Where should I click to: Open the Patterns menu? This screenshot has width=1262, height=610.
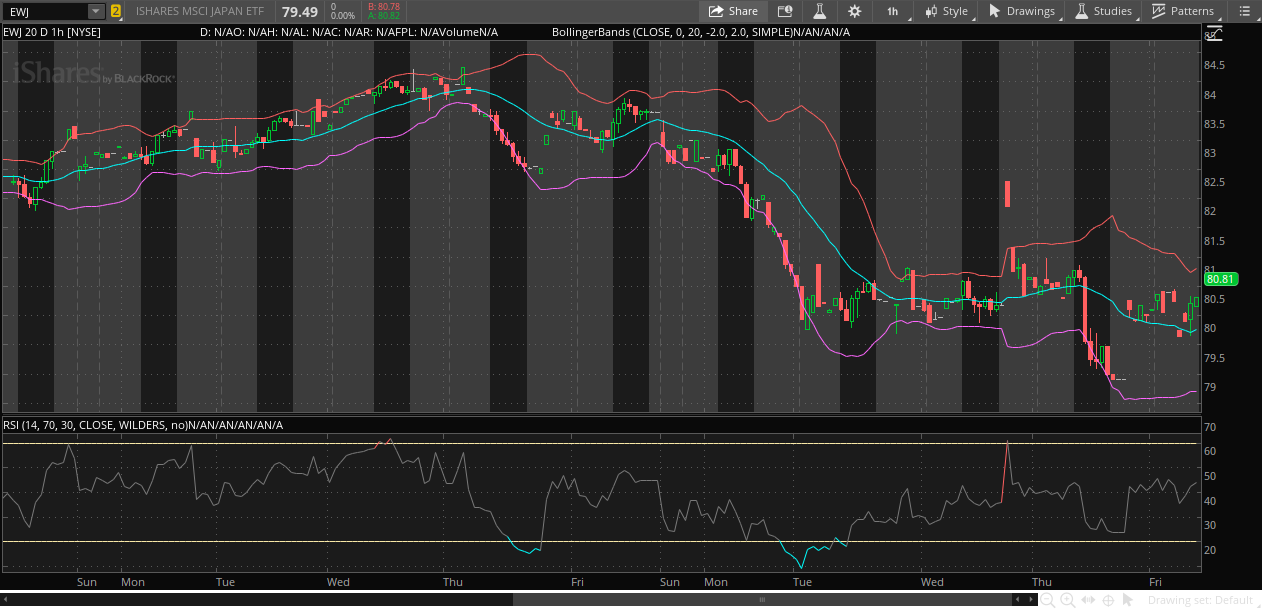point(1183,11)
